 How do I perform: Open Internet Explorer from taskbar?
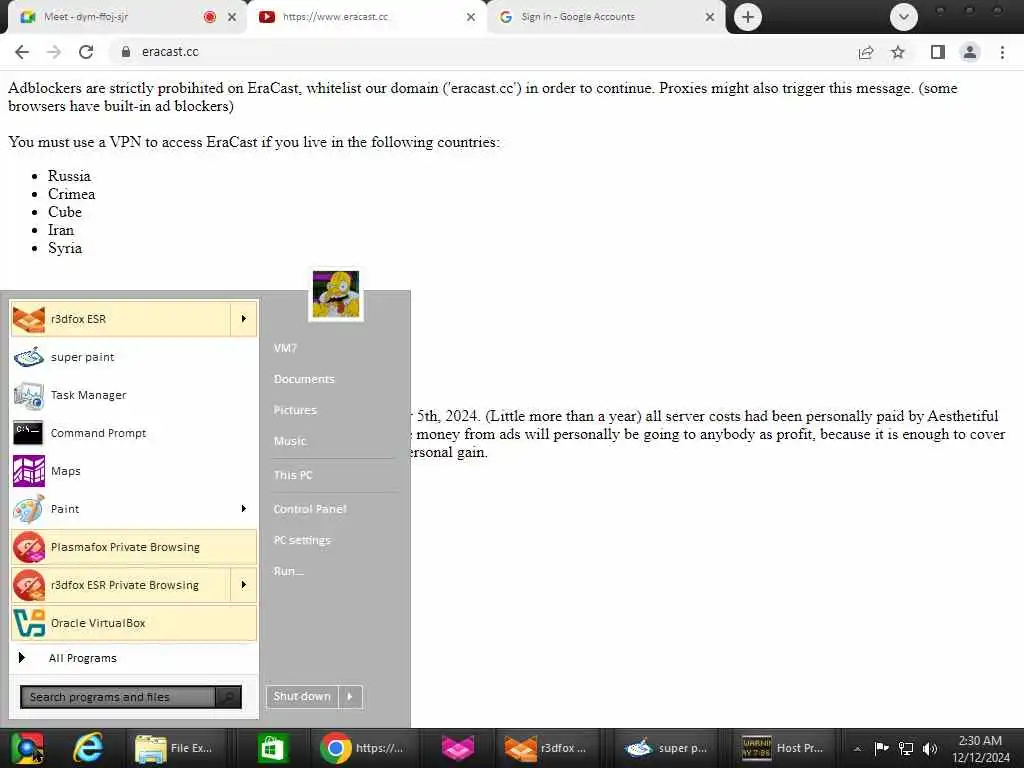pyautogui.click(x=88, y=748)
